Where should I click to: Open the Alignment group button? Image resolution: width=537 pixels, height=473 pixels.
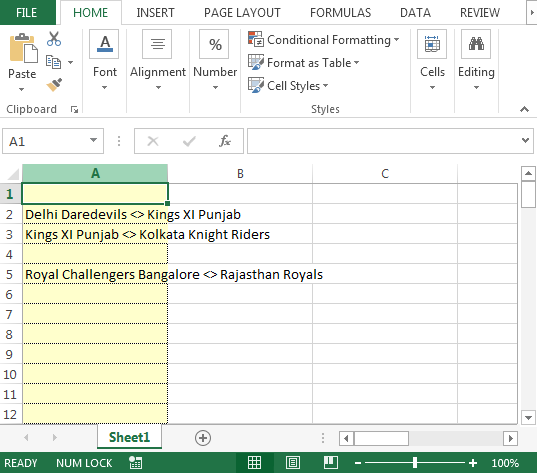157,44
